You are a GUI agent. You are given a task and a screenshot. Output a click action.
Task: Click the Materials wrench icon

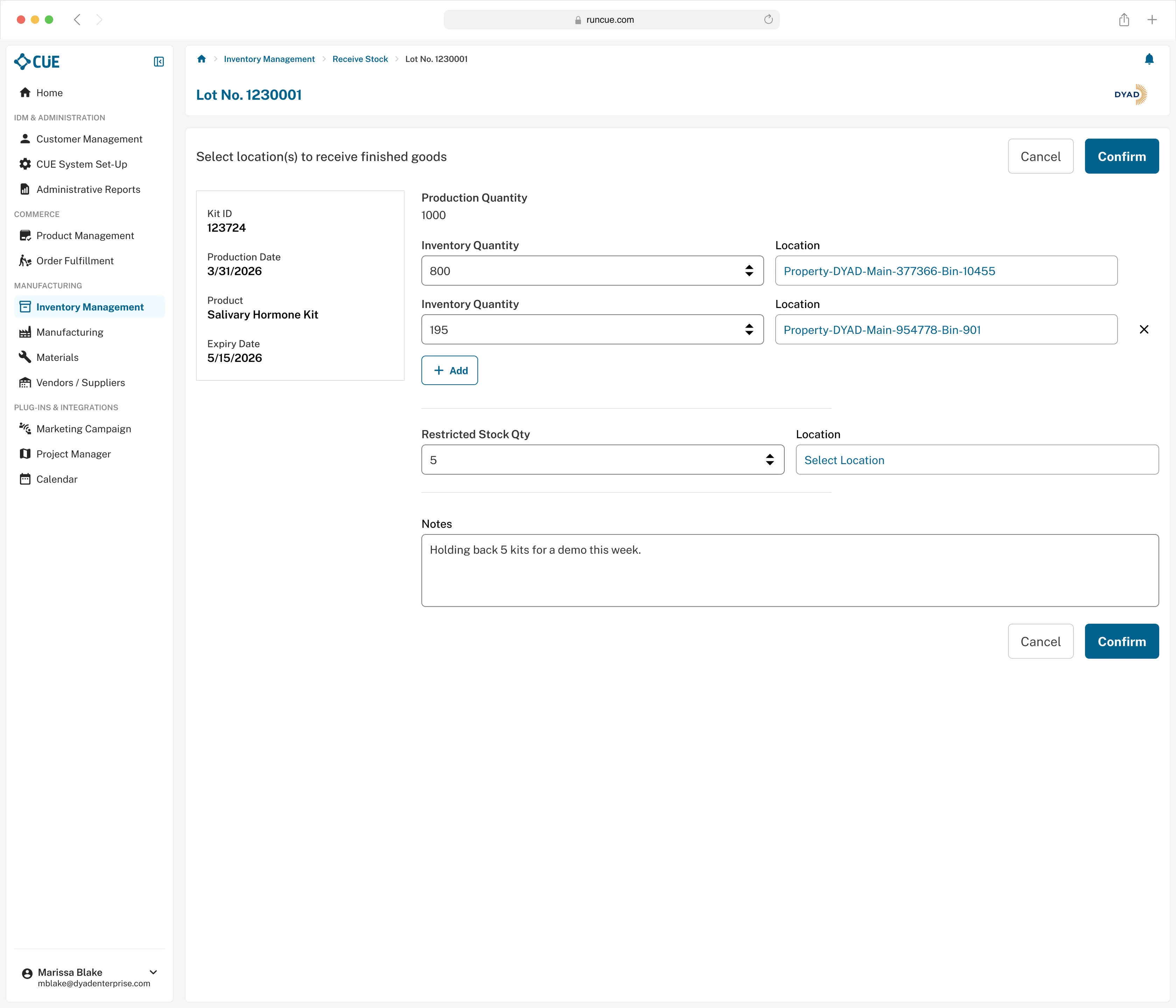tap(25, 357)
